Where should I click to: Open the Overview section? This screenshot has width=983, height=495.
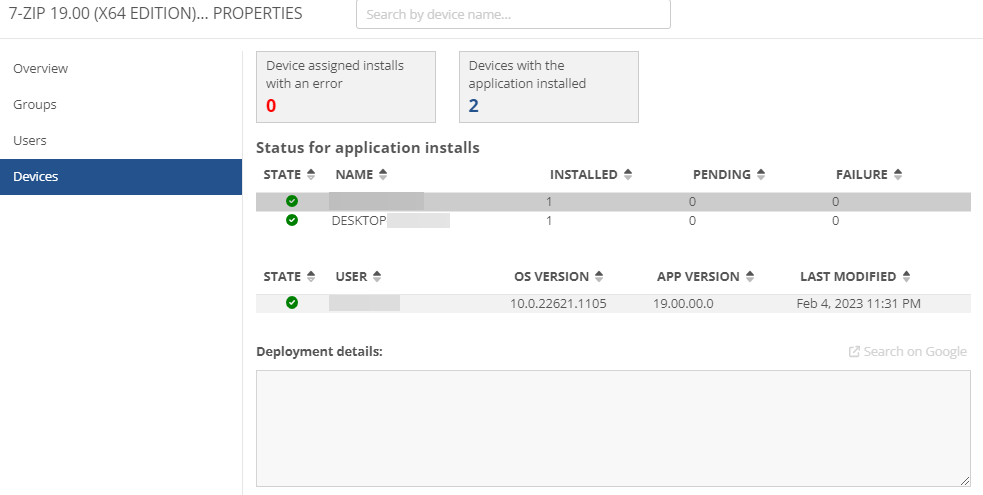coord(121,68)
